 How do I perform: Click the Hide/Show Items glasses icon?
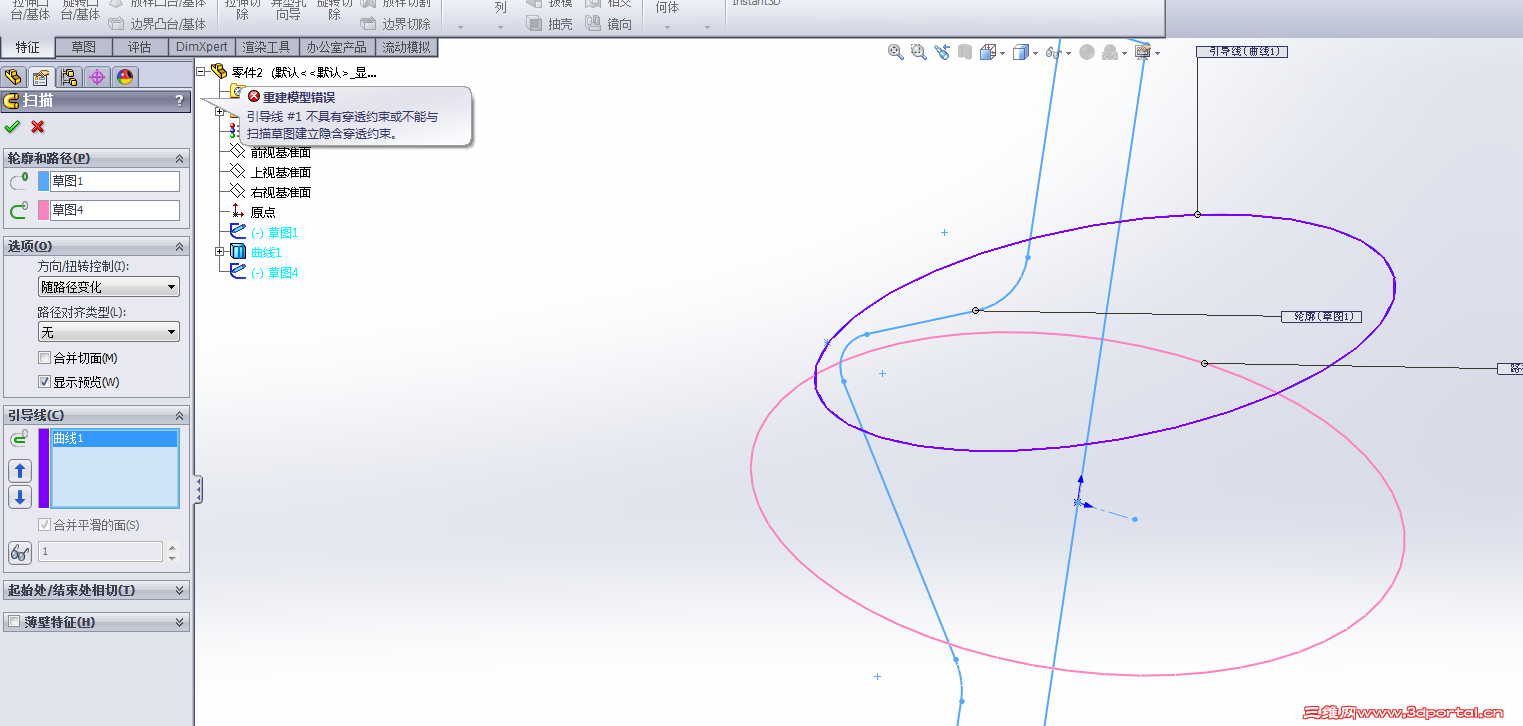click(x=1054, y=52)
